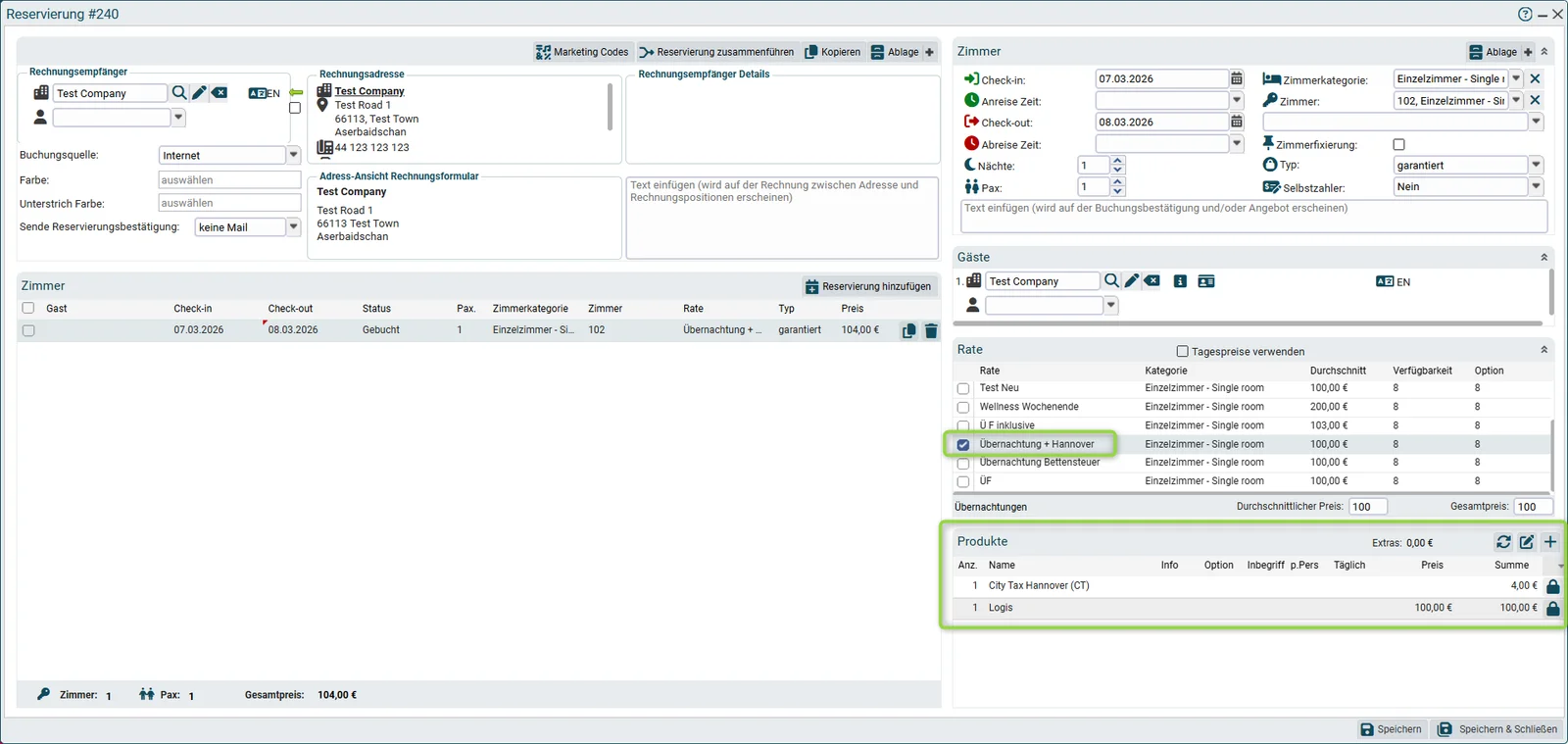This screenshot has height=744, width=1568.
Task: Select the Wellness Wochenende rate checkbox
Action: click(x=963, y=408)
